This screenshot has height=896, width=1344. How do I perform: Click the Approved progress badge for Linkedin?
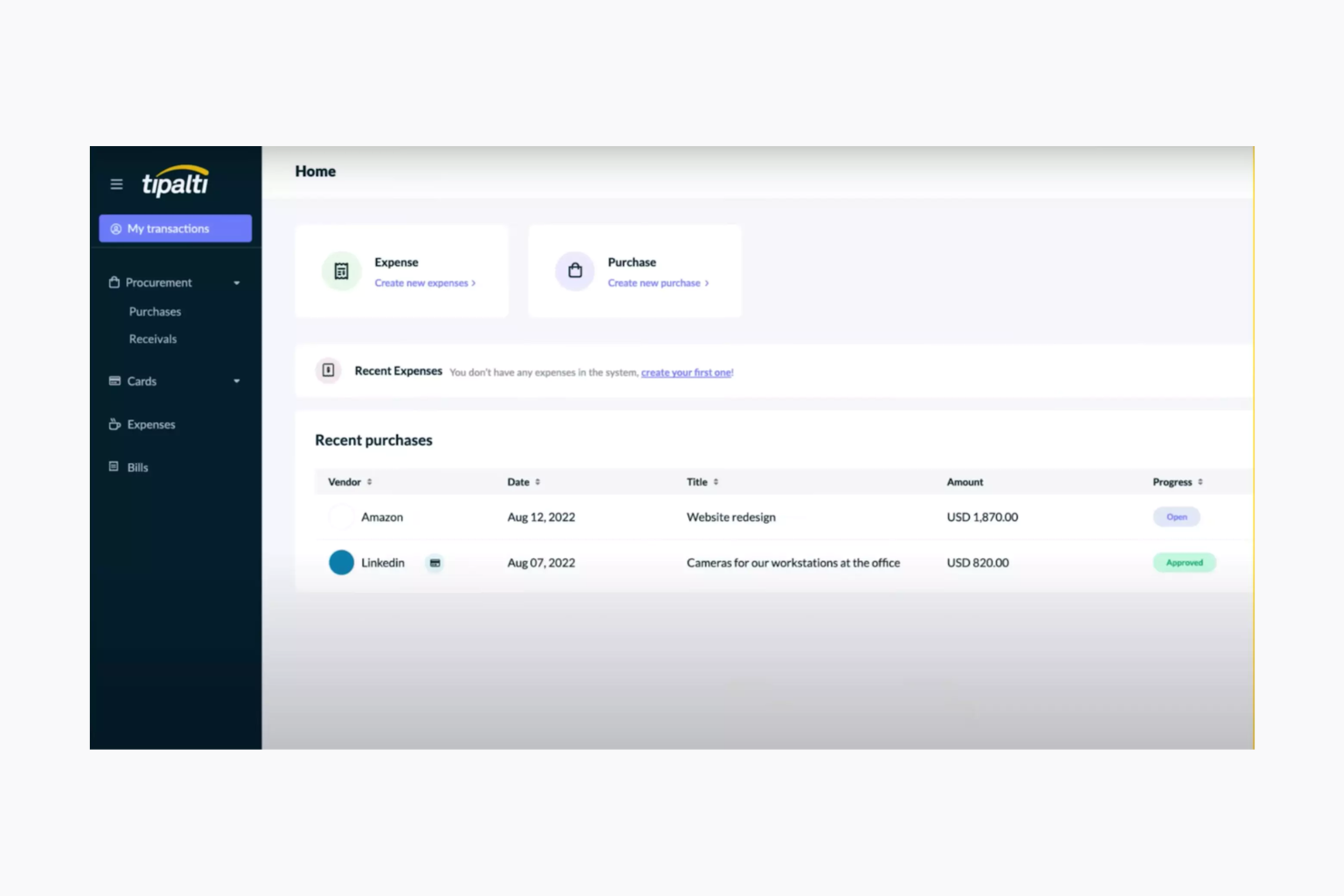[x=1183, y=562]
